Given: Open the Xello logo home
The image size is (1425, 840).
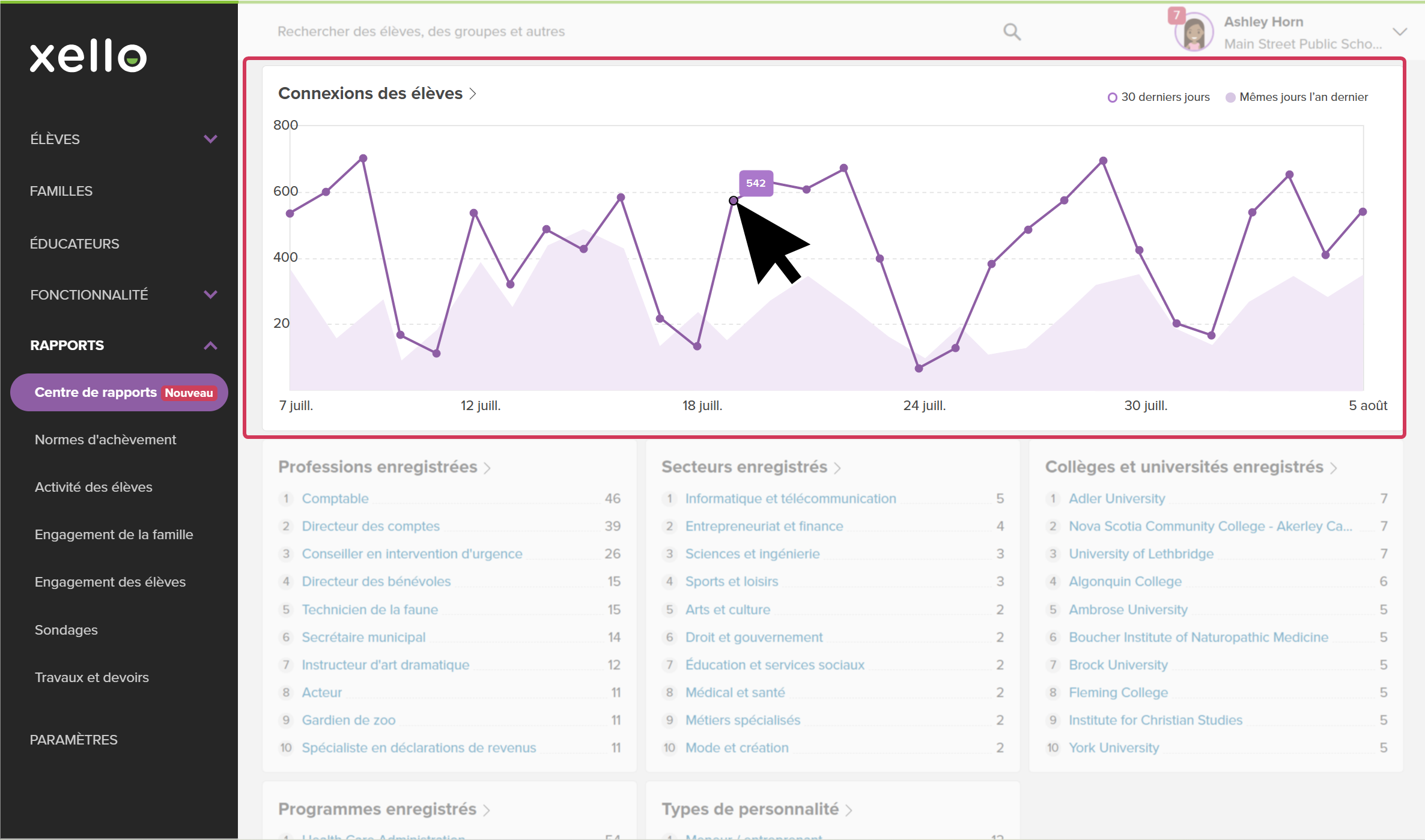Looking at the screenshot, I should pos(88,56).
